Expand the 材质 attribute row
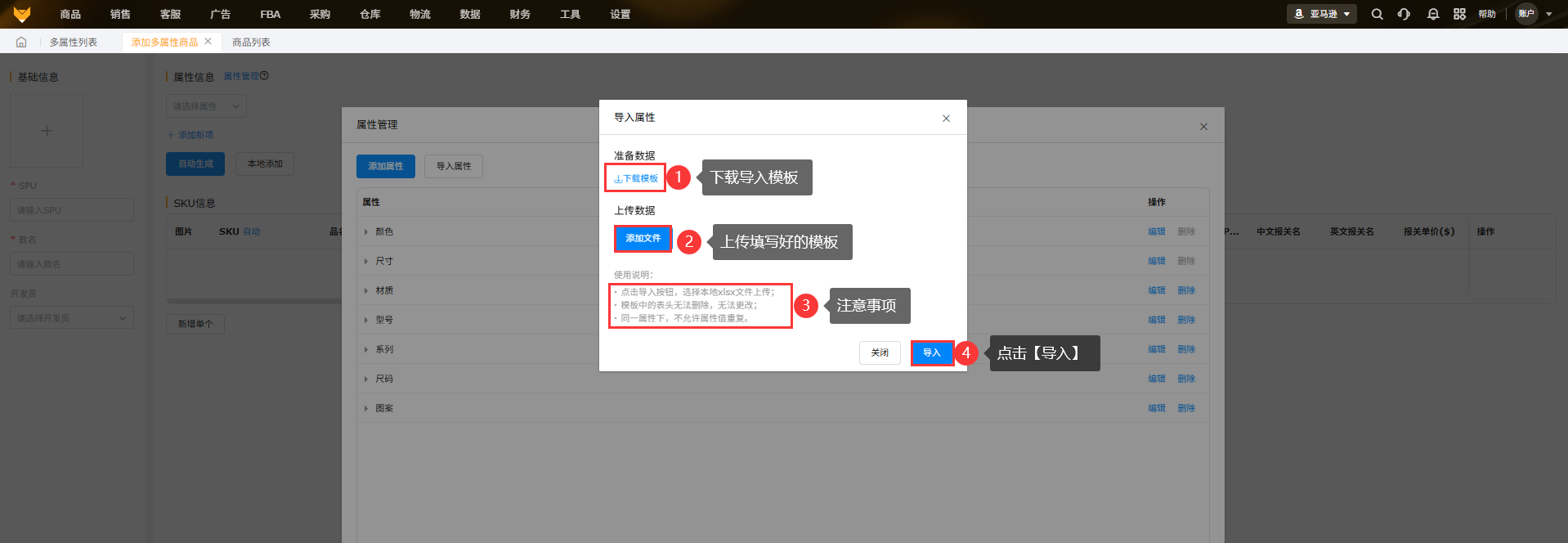1568x543 pixels. pos(366,291)
